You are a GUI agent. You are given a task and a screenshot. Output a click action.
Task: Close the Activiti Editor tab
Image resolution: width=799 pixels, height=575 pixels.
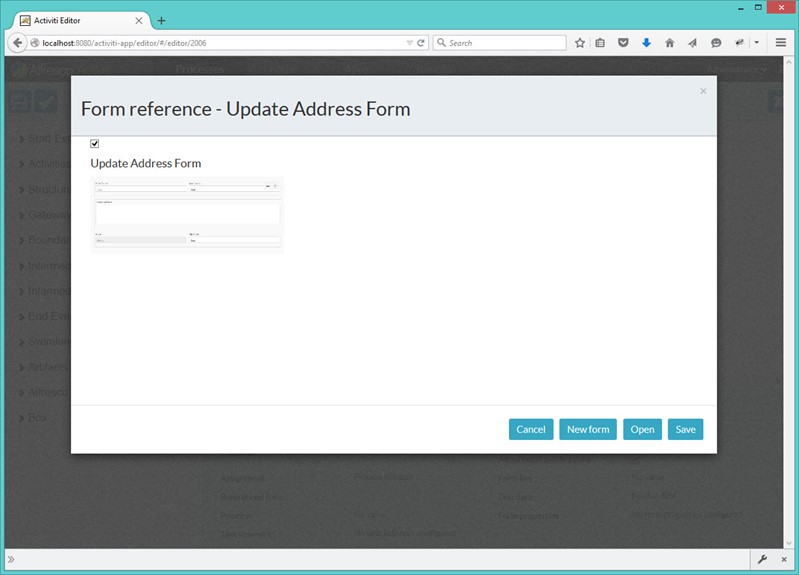click(139, 20)
